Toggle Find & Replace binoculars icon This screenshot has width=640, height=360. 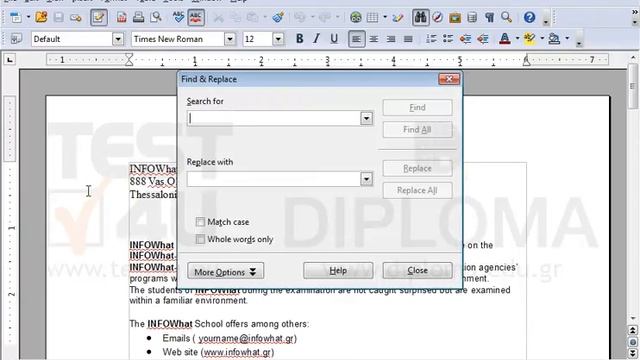pos(420,18)
